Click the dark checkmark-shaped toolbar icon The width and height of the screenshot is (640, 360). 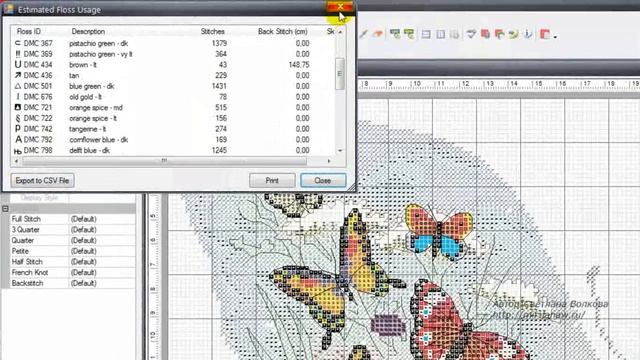(x=471, y=34)
